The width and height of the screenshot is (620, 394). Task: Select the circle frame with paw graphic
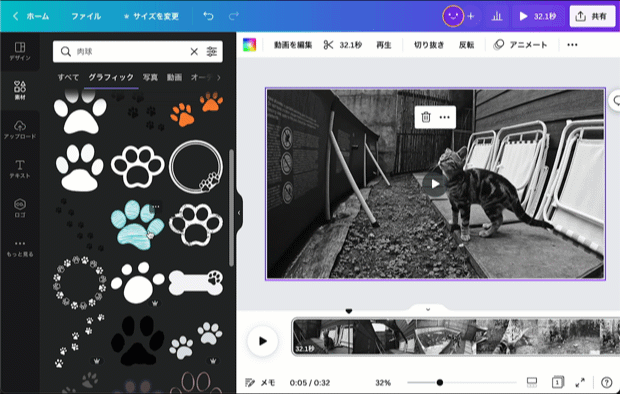click(196, 167)
